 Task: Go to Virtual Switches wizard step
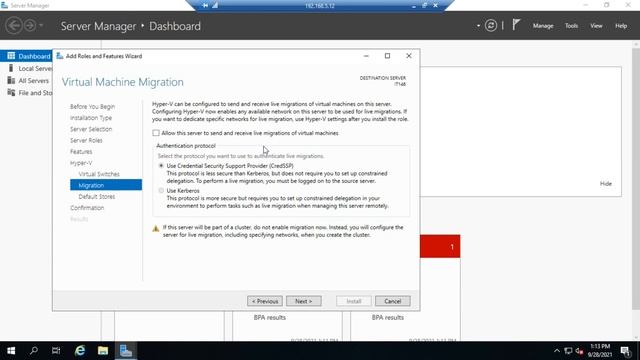click(x=99, y=174)
